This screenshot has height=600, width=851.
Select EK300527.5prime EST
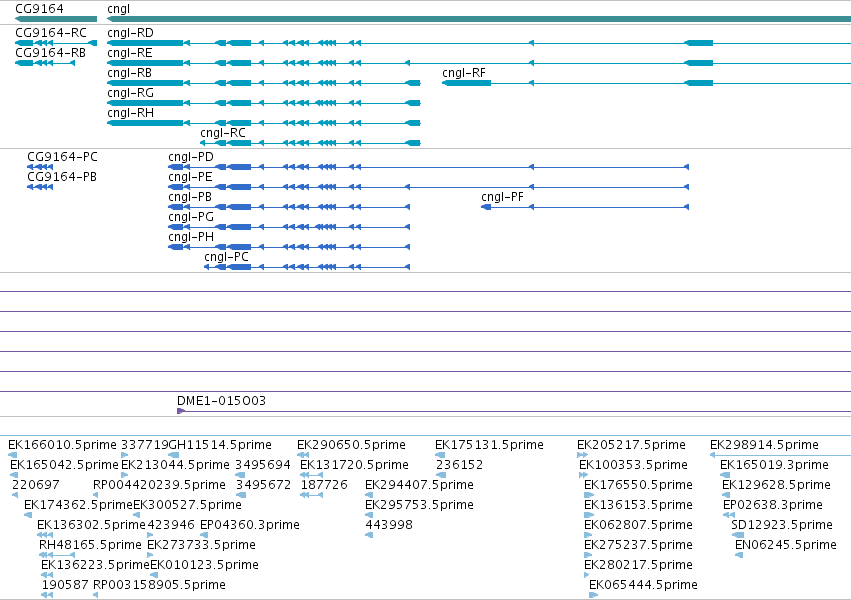coord(187,505)
